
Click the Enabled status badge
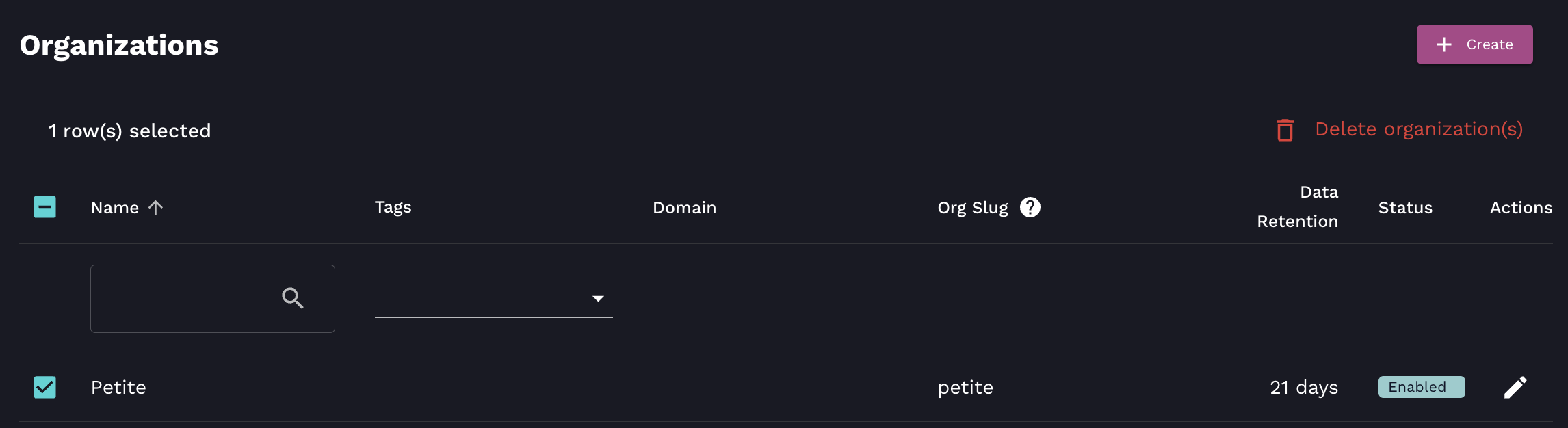pyautogui.click(x=1421, y=387)
